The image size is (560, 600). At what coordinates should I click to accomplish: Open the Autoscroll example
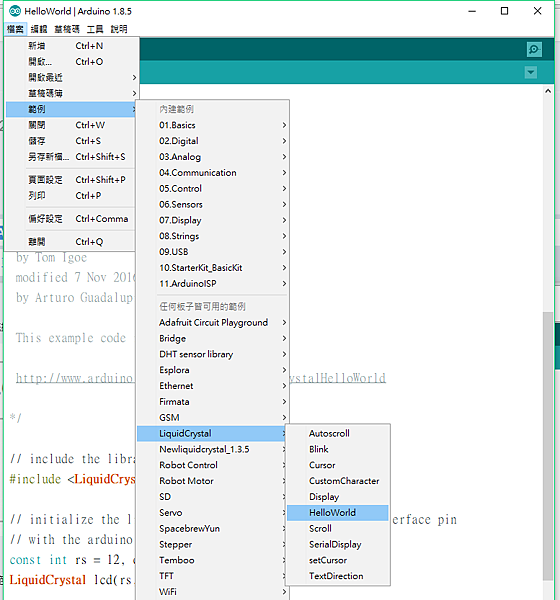338,434
